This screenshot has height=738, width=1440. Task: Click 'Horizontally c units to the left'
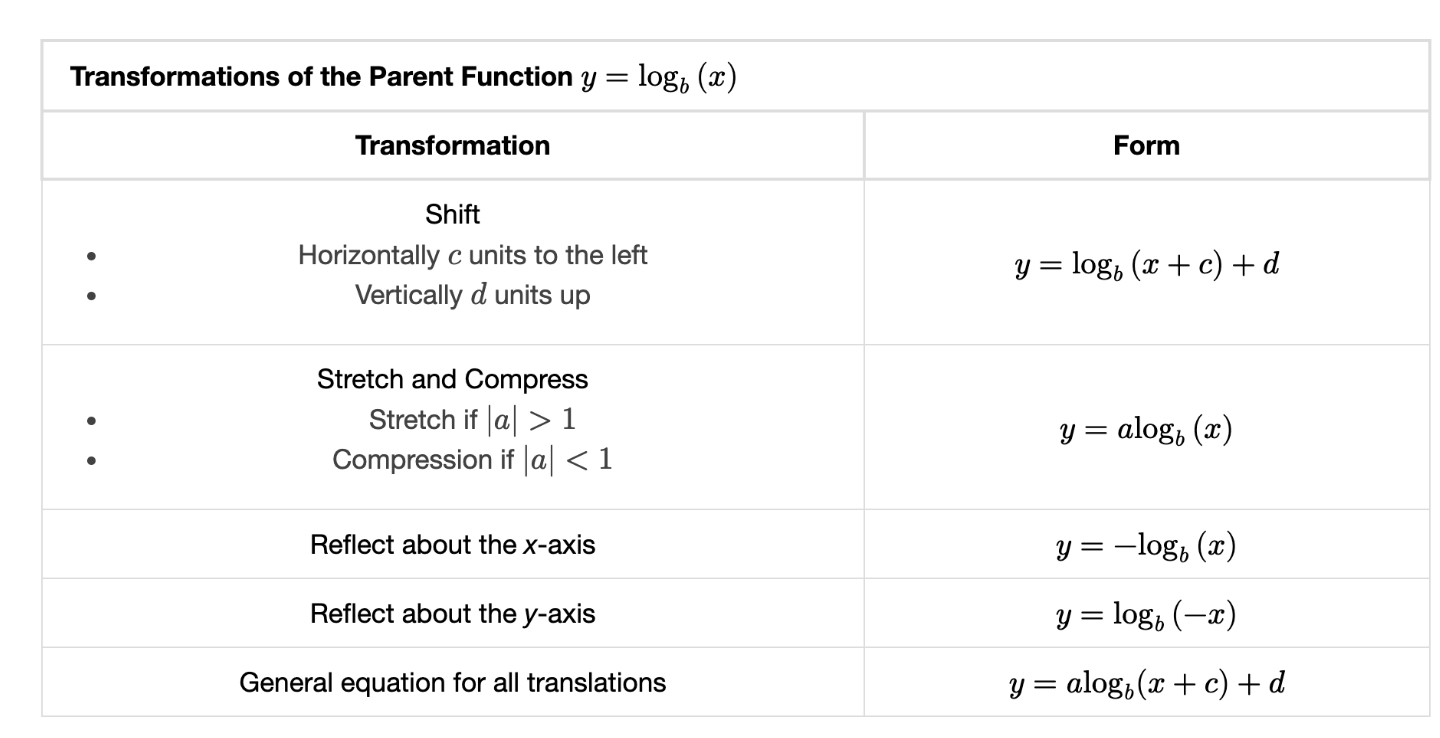473,255
